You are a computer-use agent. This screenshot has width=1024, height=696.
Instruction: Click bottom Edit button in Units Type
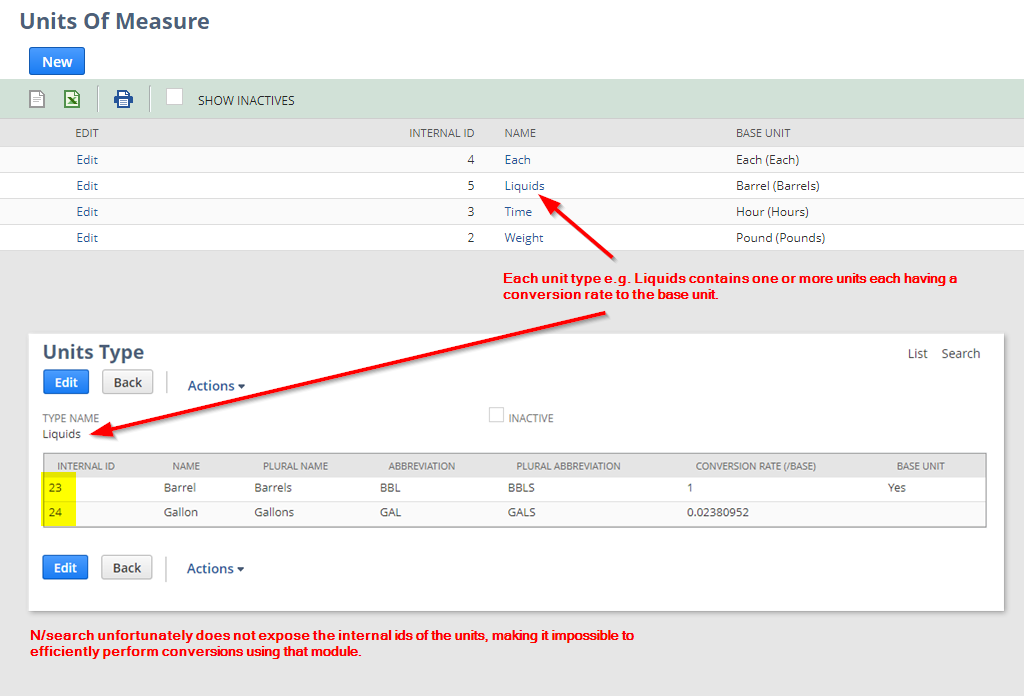[x=65, y=567]
